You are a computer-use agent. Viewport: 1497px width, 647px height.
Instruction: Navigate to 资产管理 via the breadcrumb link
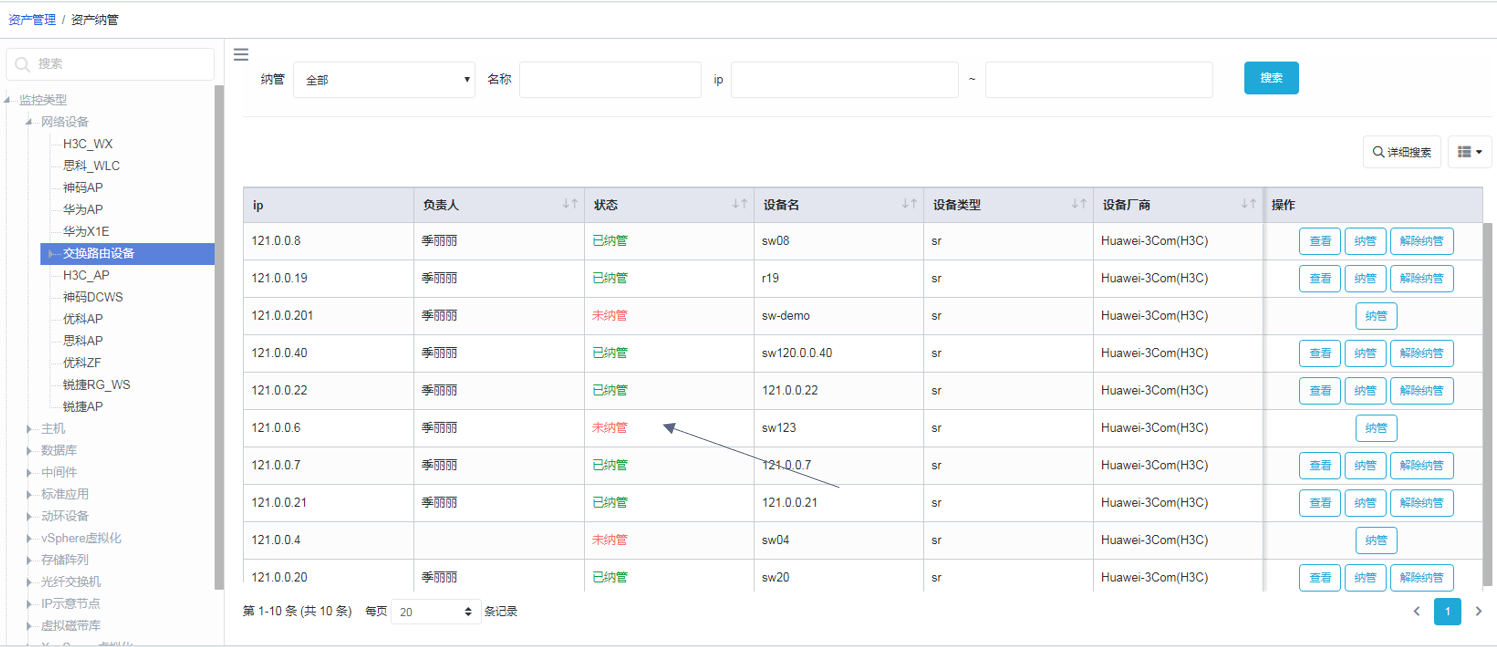pyautogui.click(x=31, y=18)
